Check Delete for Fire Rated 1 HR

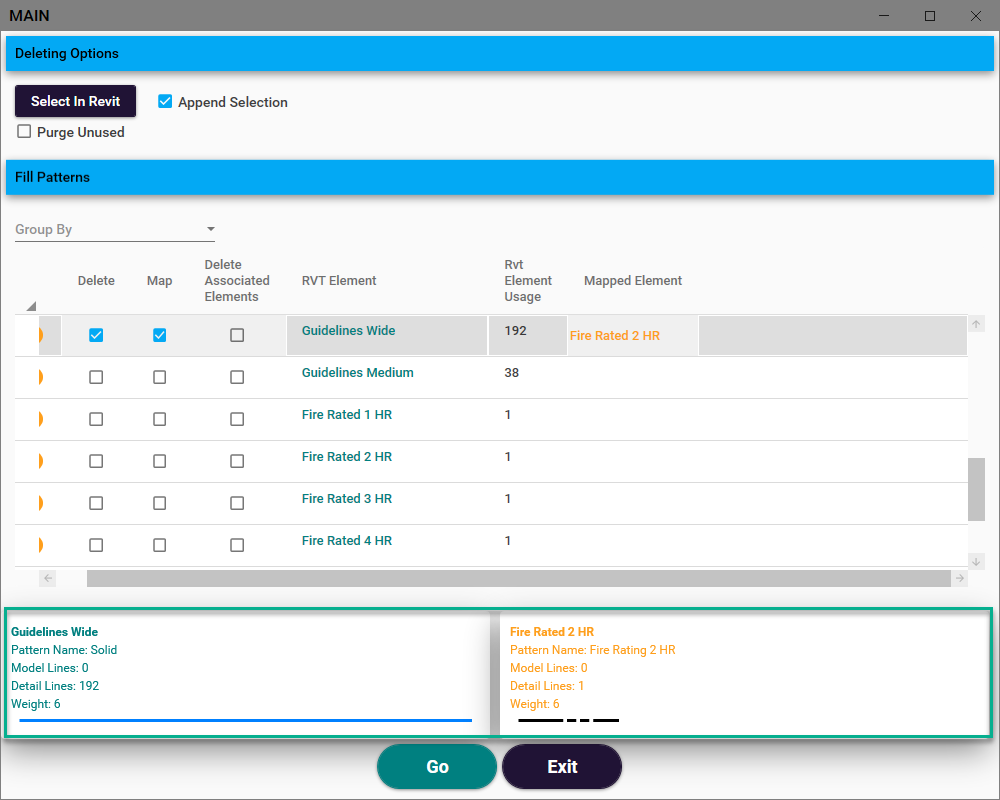(x=96, y=419)
